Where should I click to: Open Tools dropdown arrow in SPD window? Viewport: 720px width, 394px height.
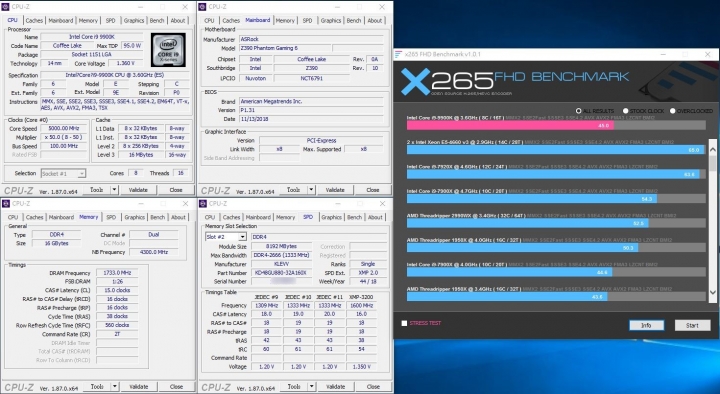tap(312, 387)
